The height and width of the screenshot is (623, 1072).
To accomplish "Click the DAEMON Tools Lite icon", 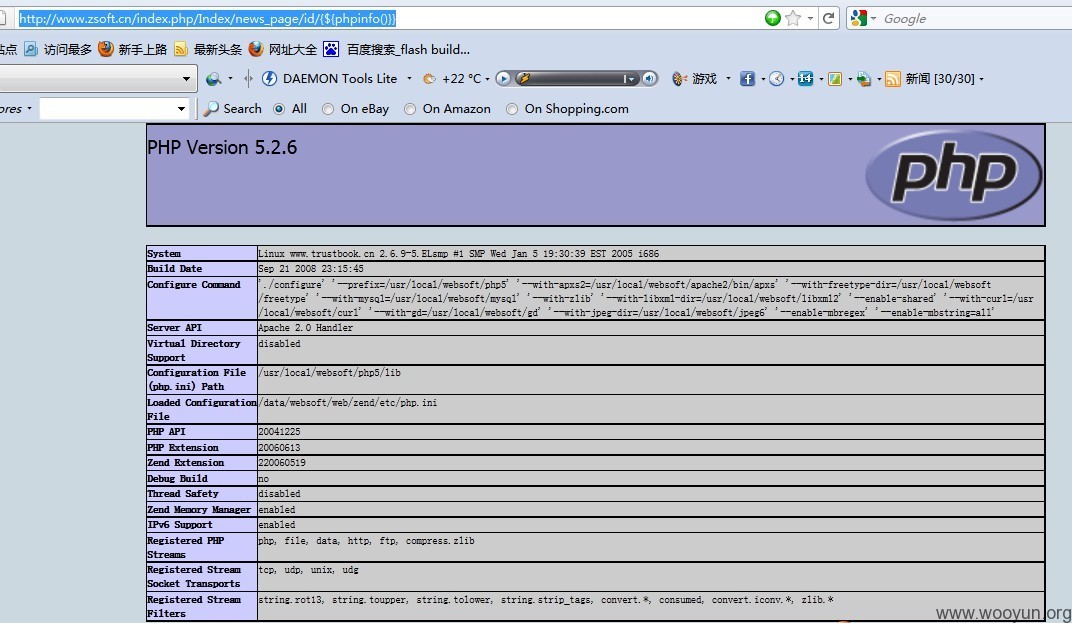I will (269, 79).
